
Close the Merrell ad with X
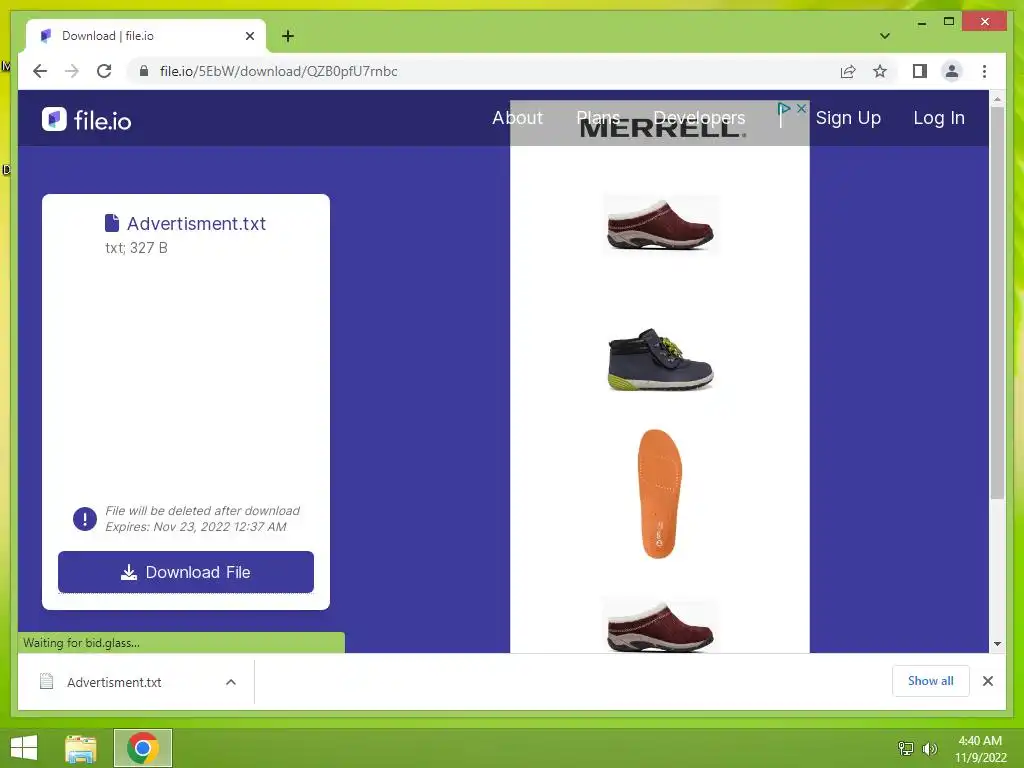pyautogui.click(x=801, y=108)
